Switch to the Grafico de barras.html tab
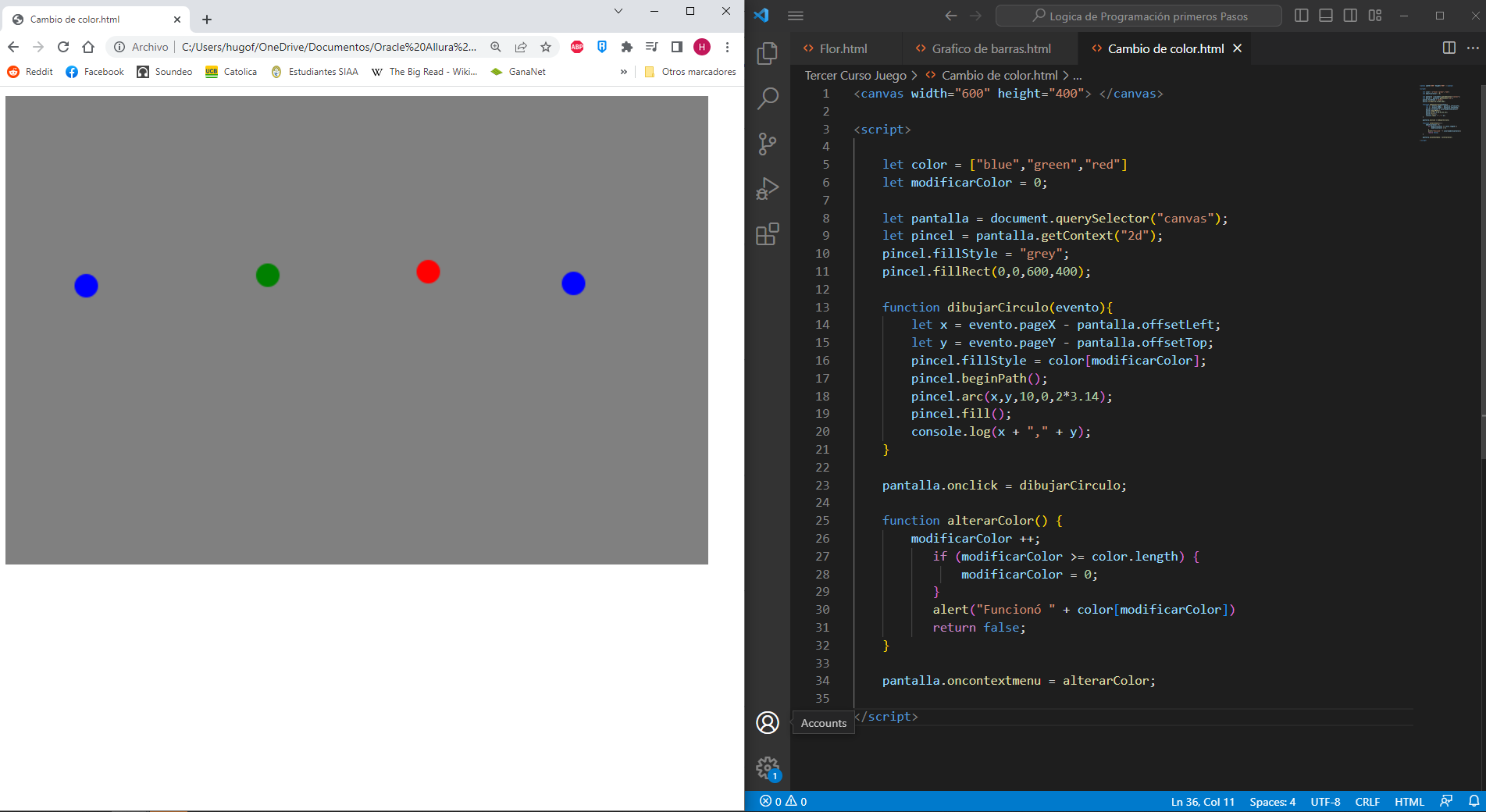This screenshot has width=1486, height=812. [991, 48]
